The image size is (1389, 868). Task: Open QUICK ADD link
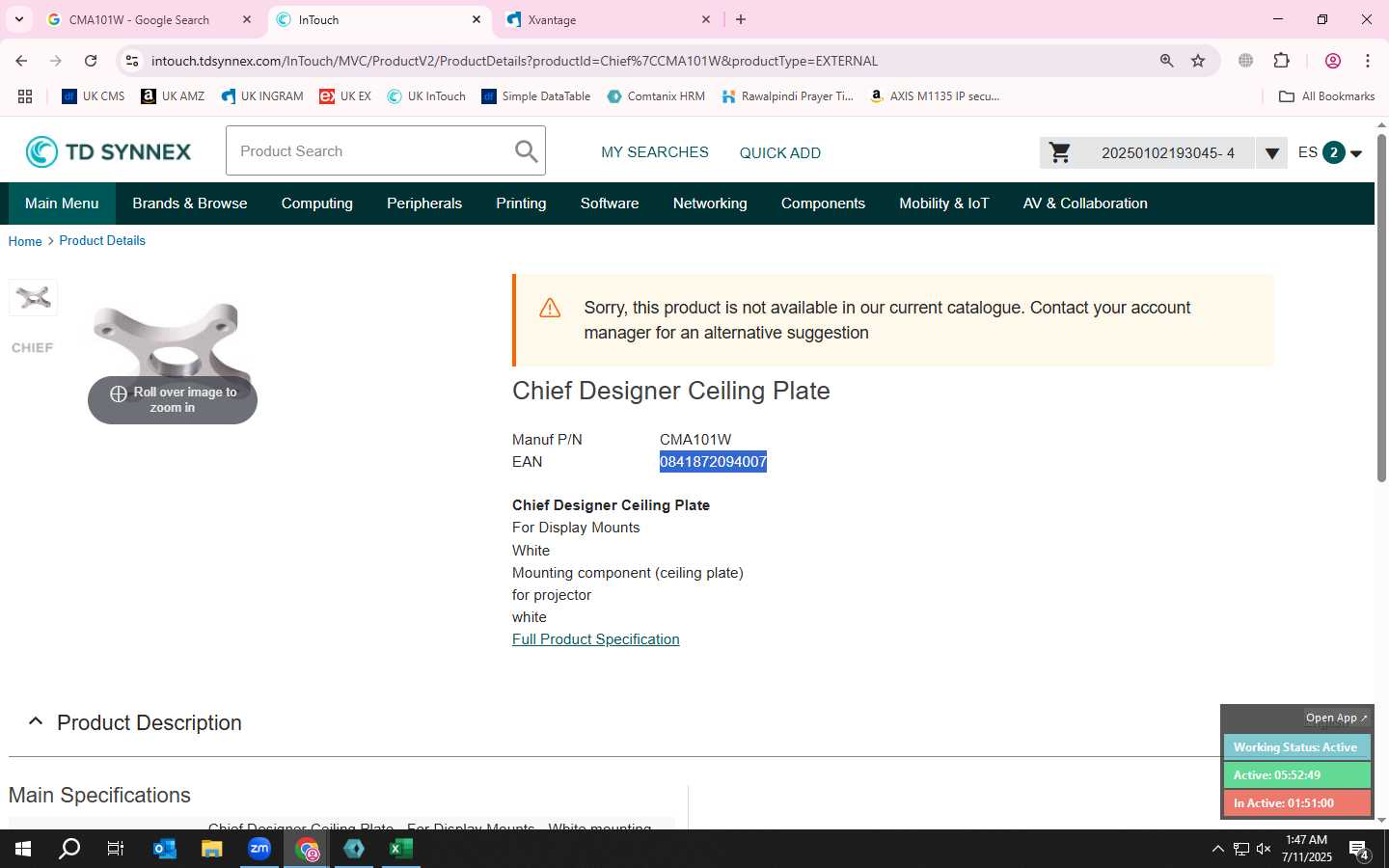tap(780, 152)
